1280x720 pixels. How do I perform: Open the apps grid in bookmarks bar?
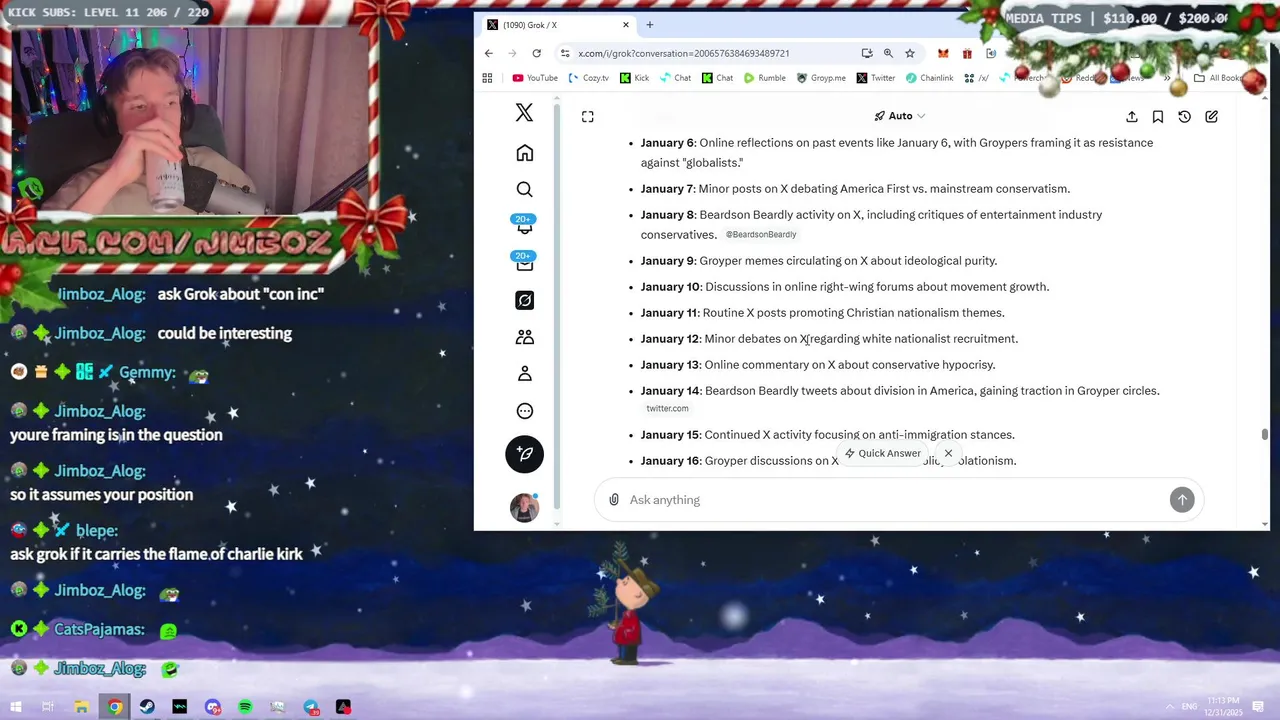pyautogui.click(x=487, y=78)
